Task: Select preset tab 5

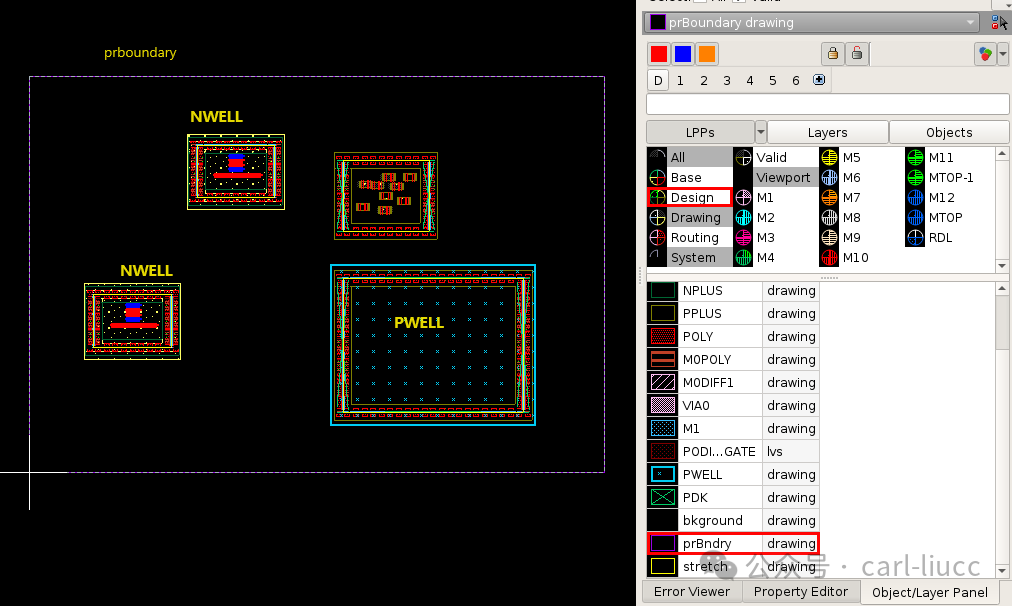Action: tap(773, 81)
